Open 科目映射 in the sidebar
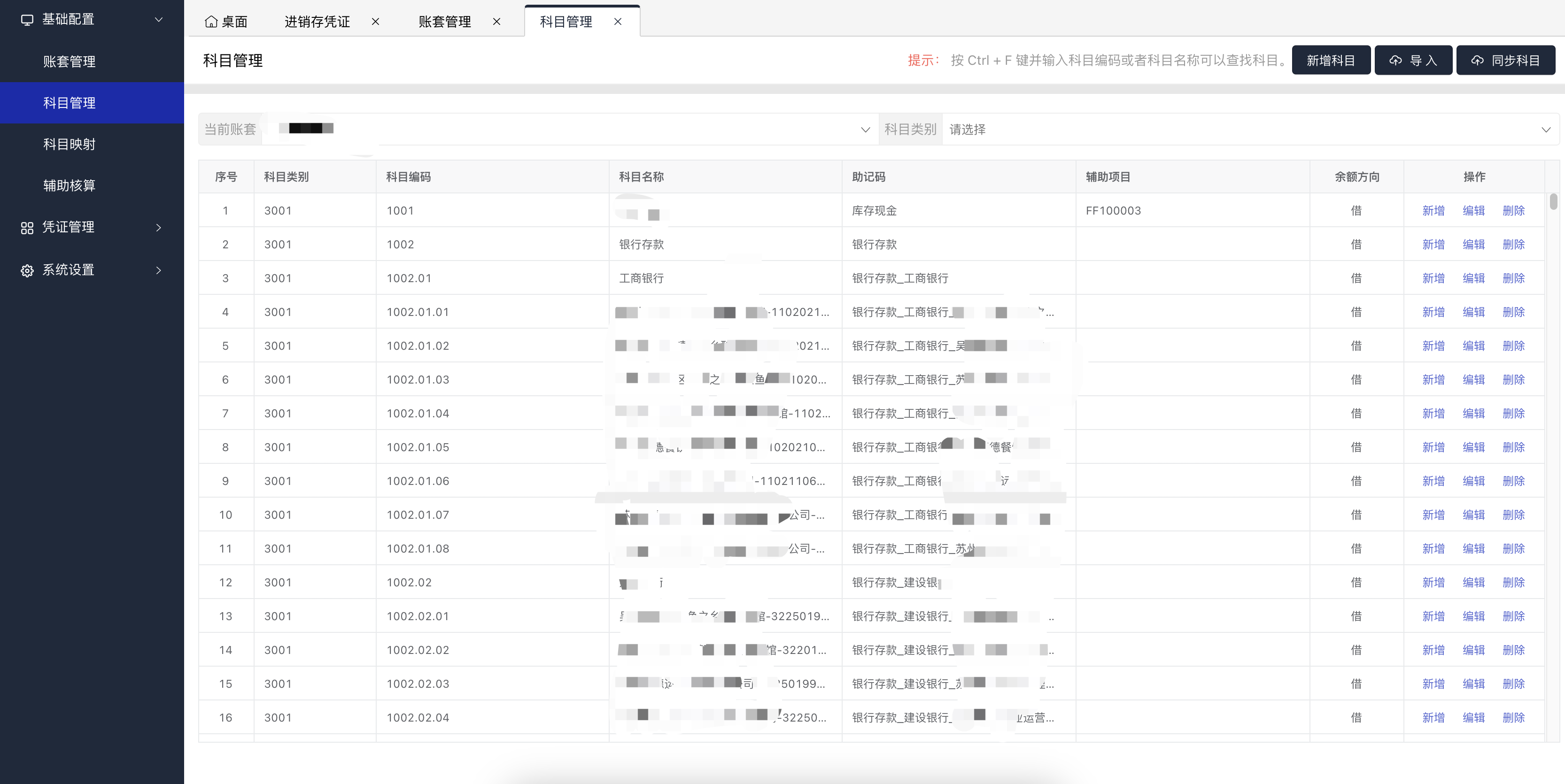 (92, 144)
